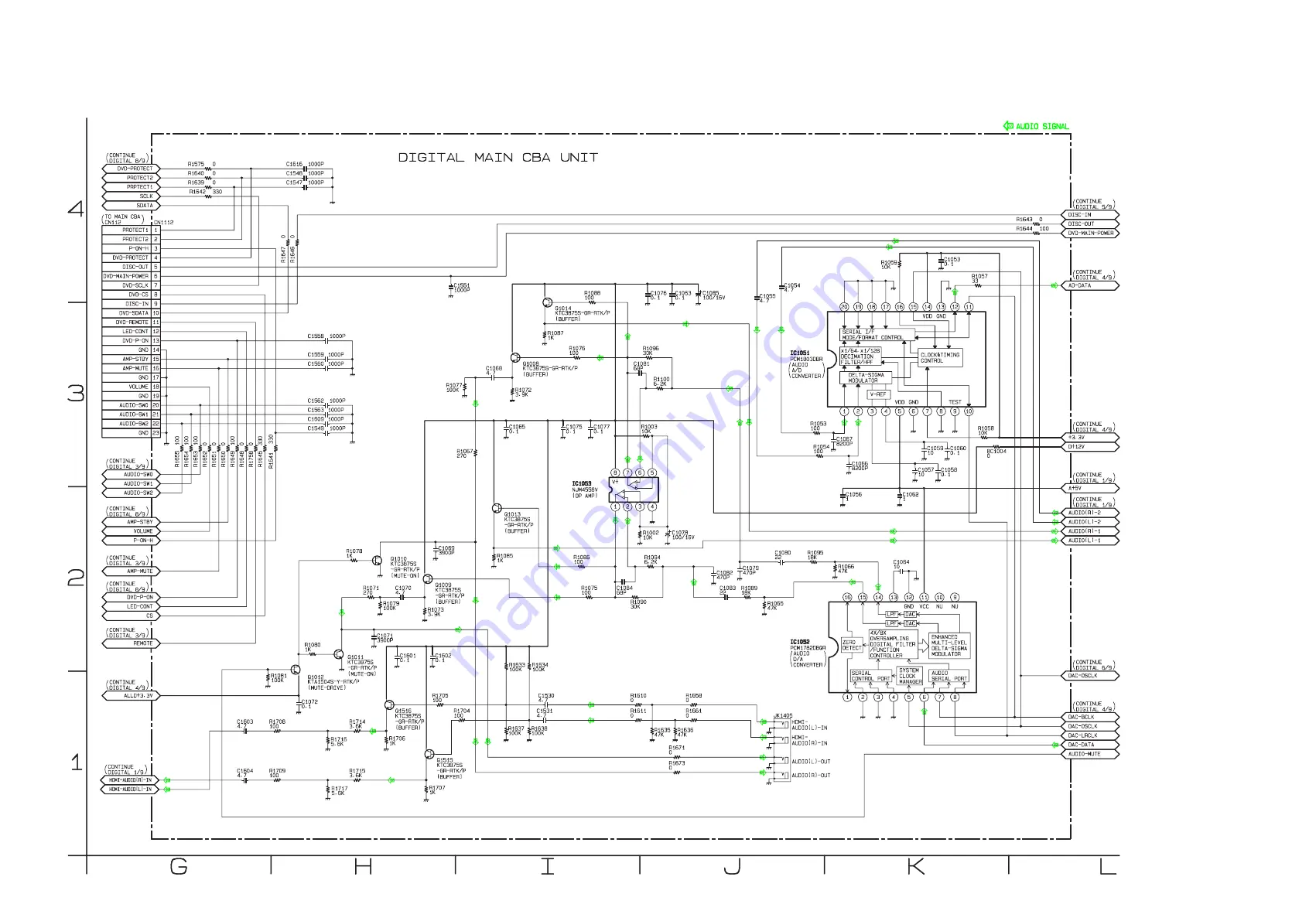Click the Q1012 mute-drive transistor symbol
This screenshot has width=1316, height=921.
[x=296, y=670]
